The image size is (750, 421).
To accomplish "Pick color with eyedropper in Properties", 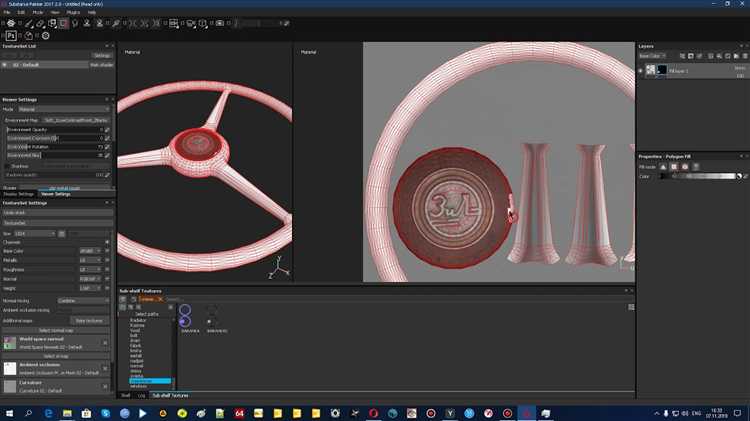I will coord(745,176).
